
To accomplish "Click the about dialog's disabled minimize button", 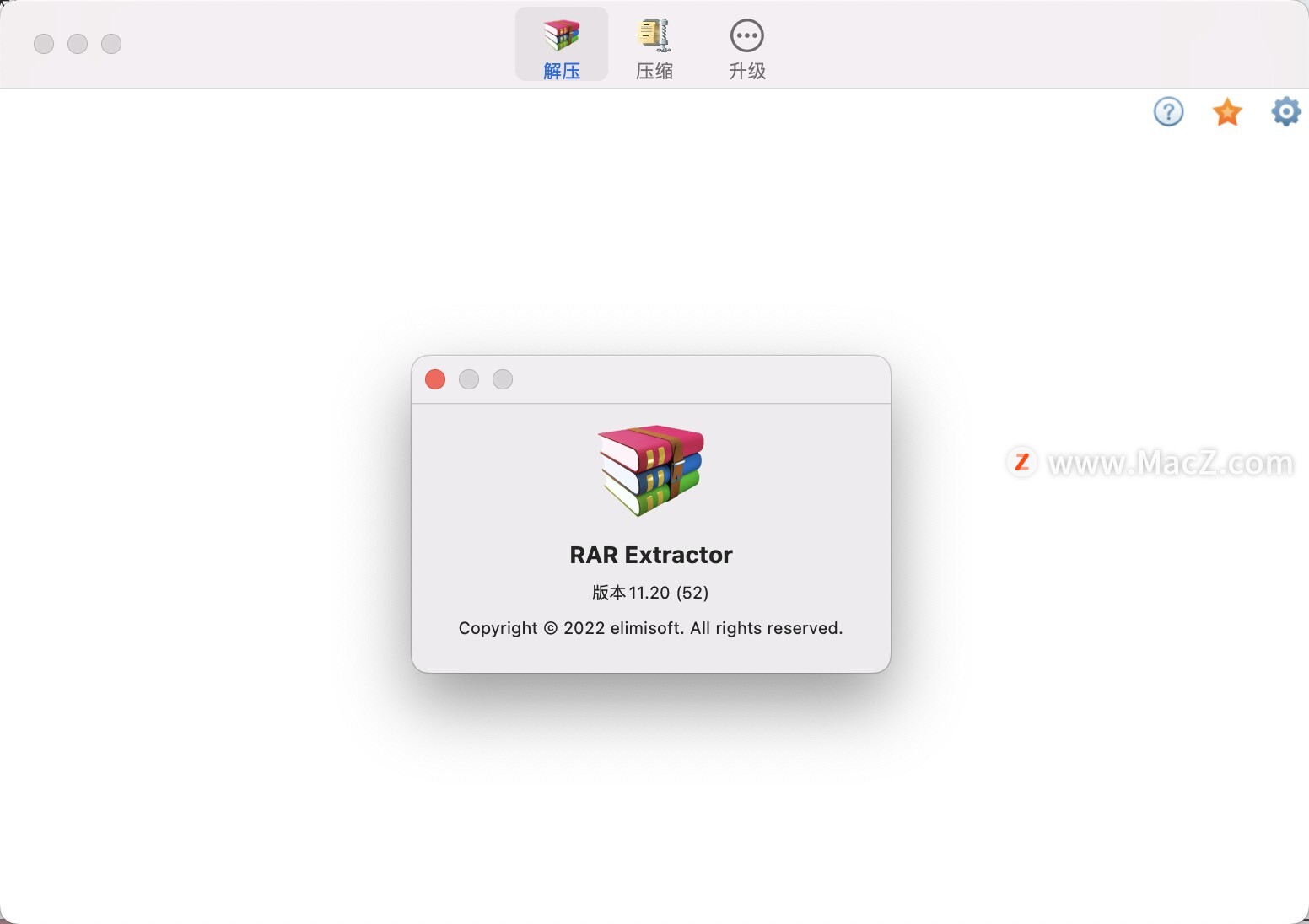I will tap(469, 379).
